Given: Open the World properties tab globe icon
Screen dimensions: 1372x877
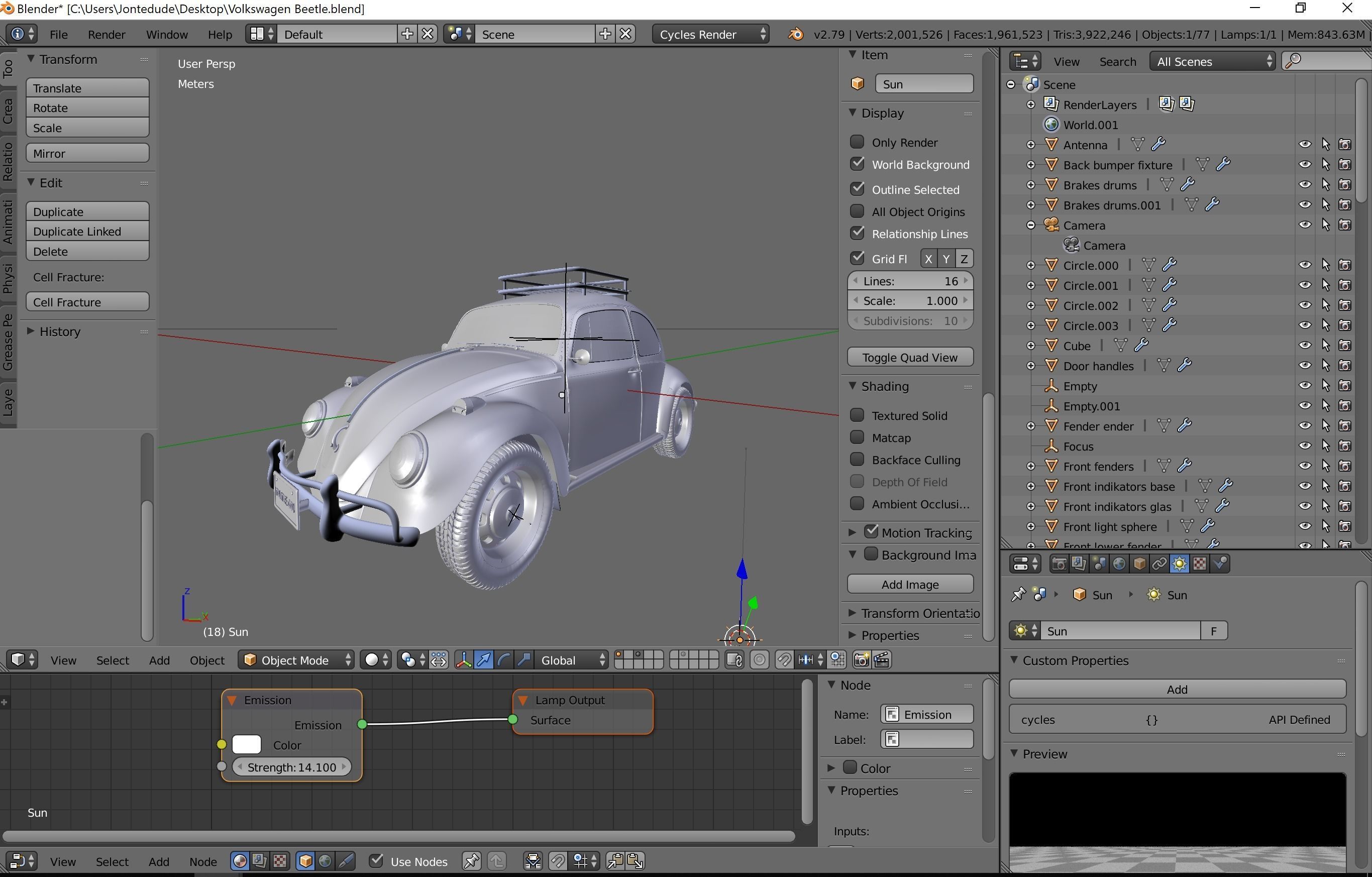Looking at the screenshot, I should 1118,564.
